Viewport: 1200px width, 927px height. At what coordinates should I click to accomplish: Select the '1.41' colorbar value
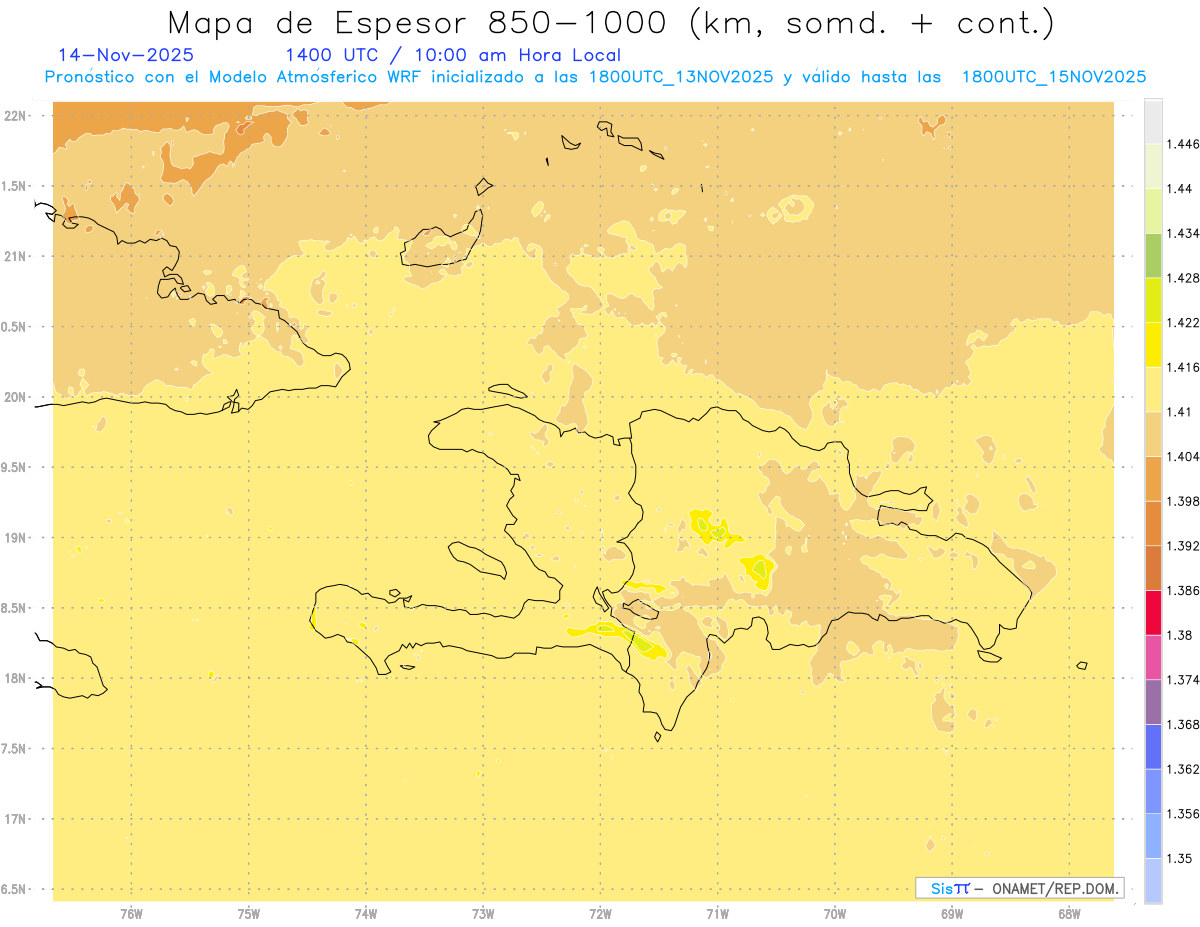coord(1179,412)
